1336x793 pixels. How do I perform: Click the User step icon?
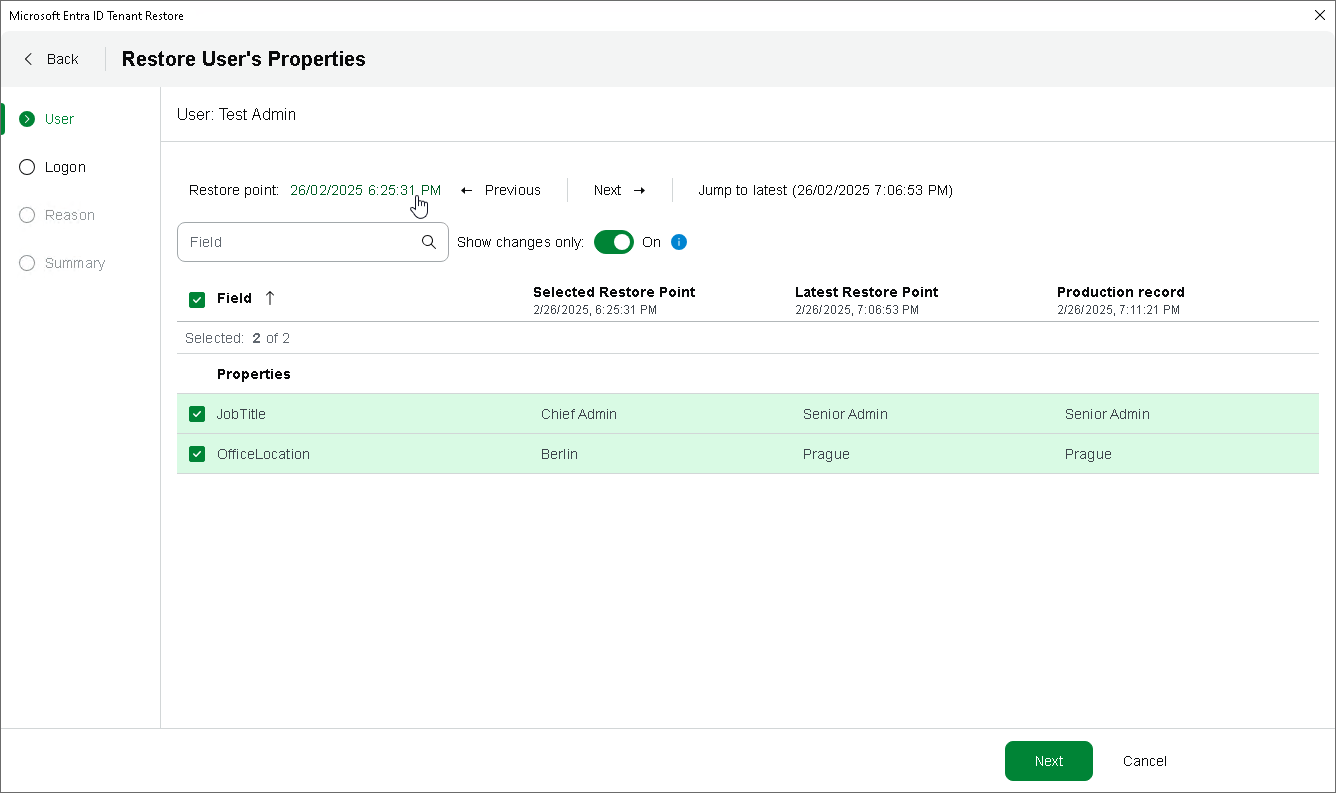point(27,119)
